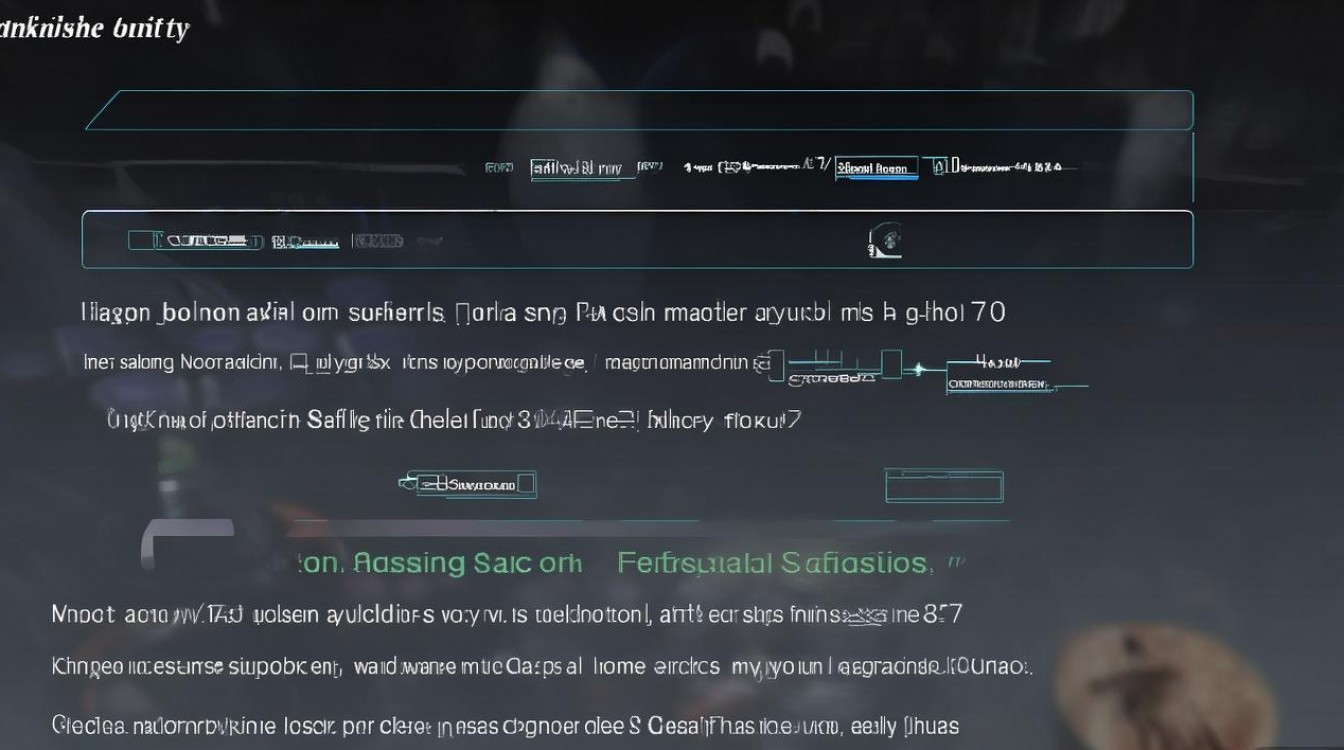Image resolution: width=1344 pixels, height=750 pixels.
Task: Click the third boxed label in the second bar
Action: point(378,240)
